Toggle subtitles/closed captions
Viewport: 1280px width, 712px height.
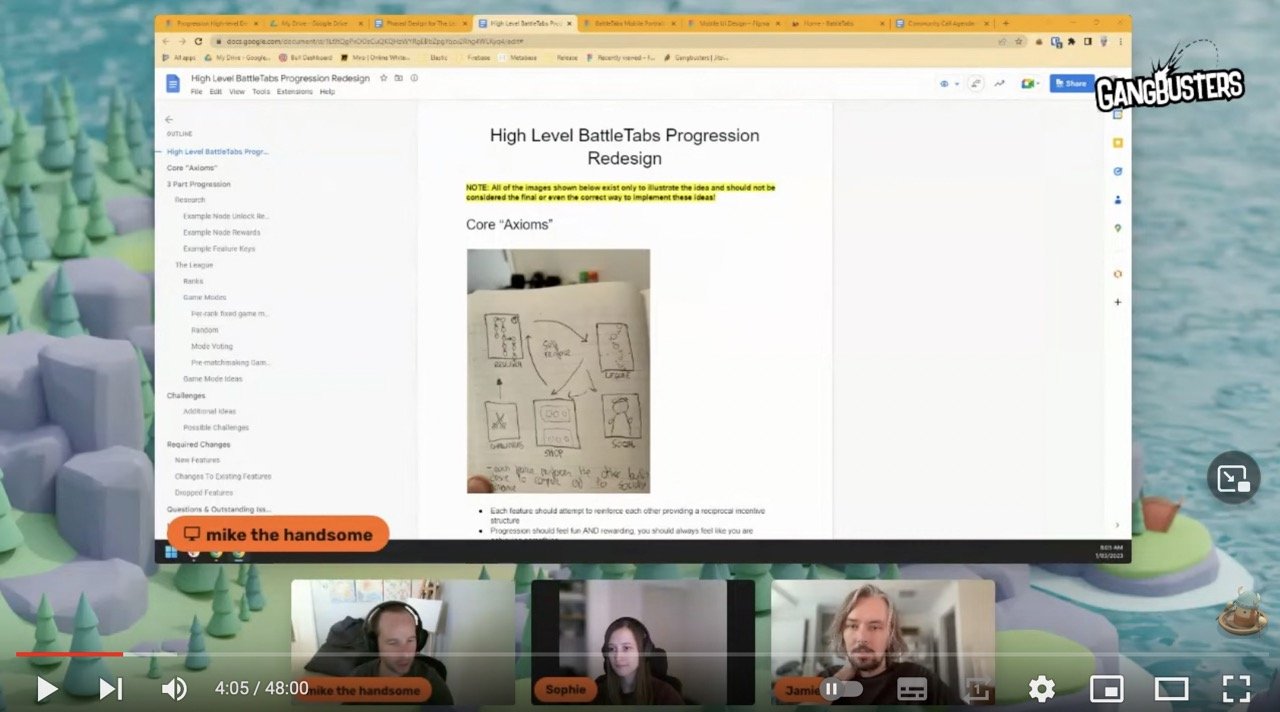(x=912, y=688)
